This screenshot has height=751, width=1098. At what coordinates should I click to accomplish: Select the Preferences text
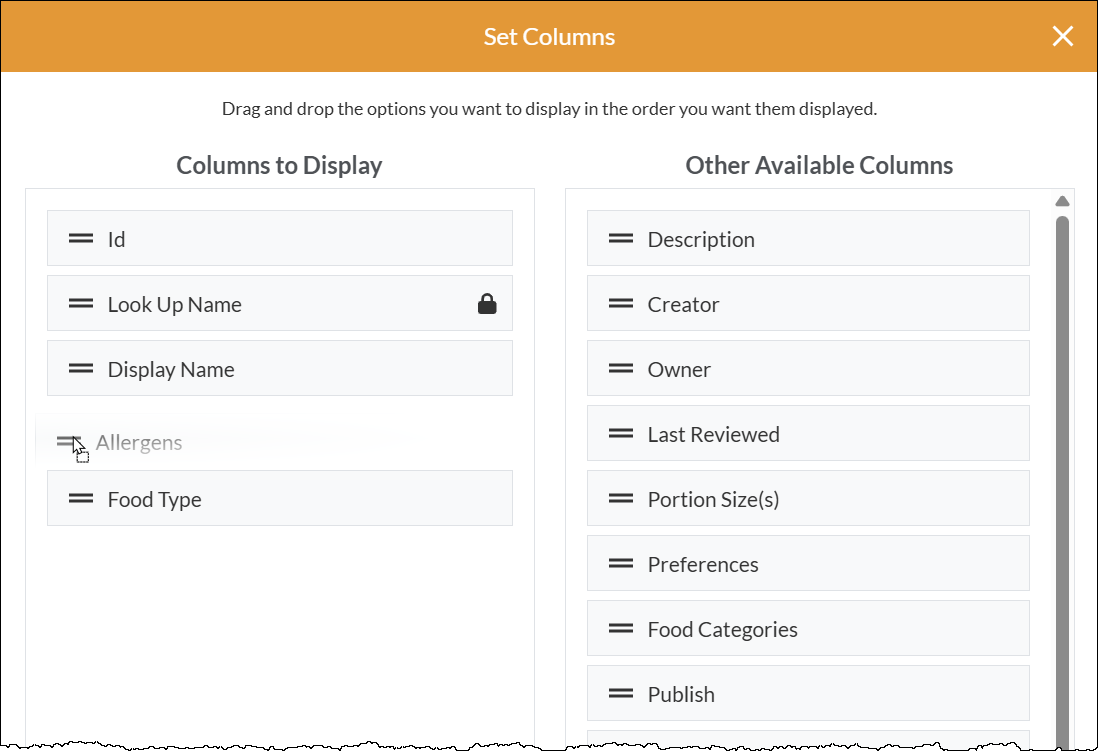[703, 565]
